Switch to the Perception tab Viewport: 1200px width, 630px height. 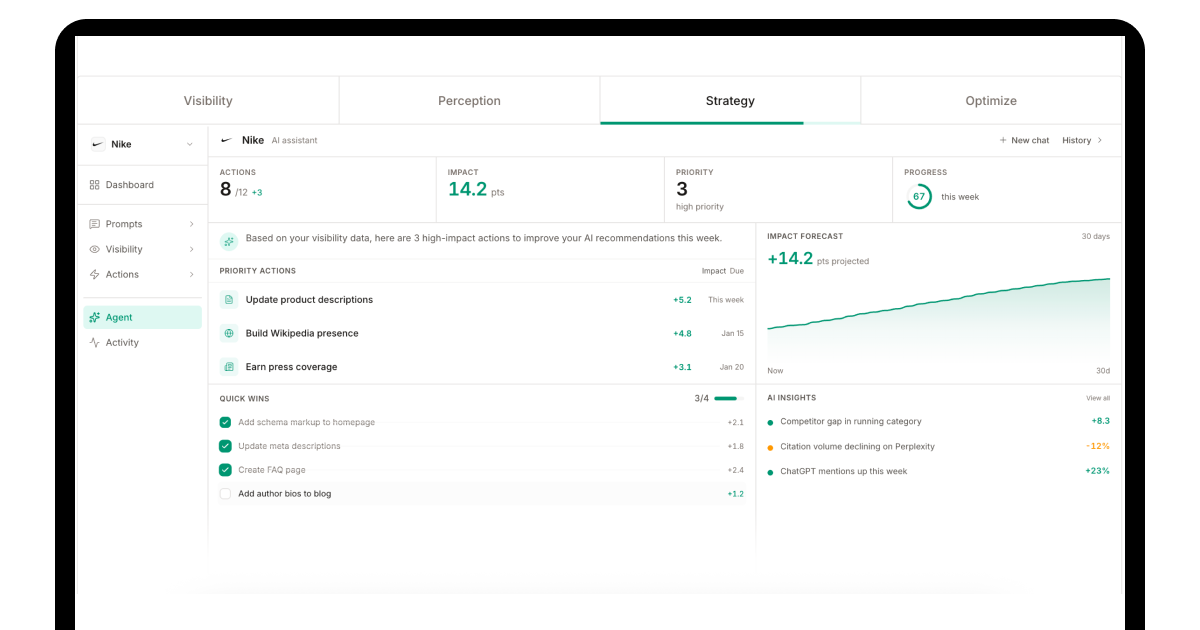click(x=469, y=101)
